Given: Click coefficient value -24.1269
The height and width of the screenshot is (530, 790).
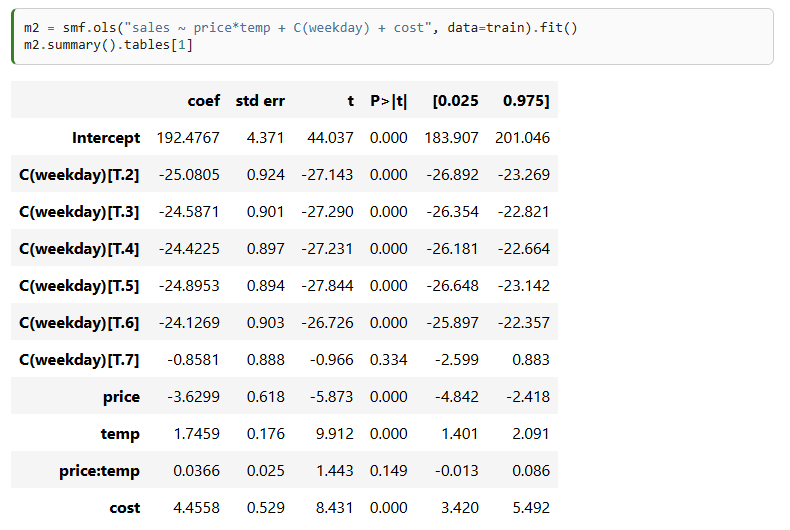Looking at the screenshot, I should [x=189, y=322].
